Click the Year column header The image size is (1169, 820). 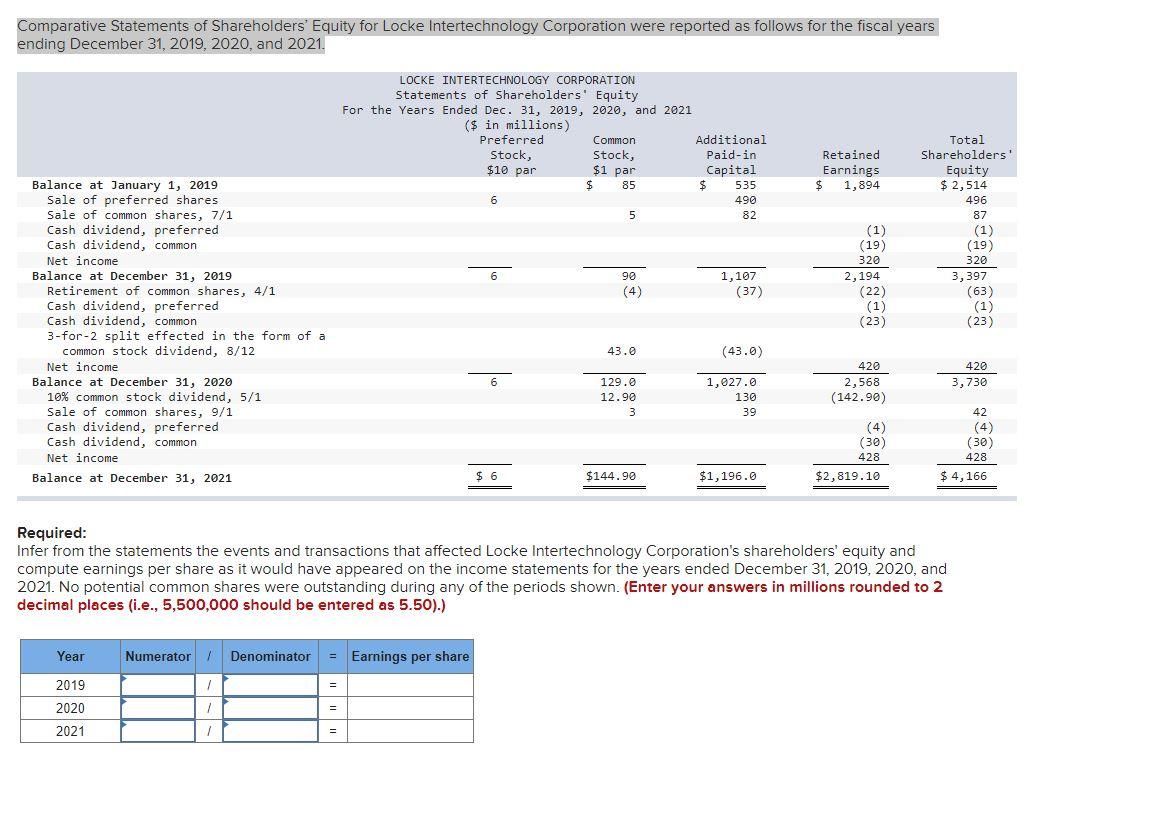[71, 656]
